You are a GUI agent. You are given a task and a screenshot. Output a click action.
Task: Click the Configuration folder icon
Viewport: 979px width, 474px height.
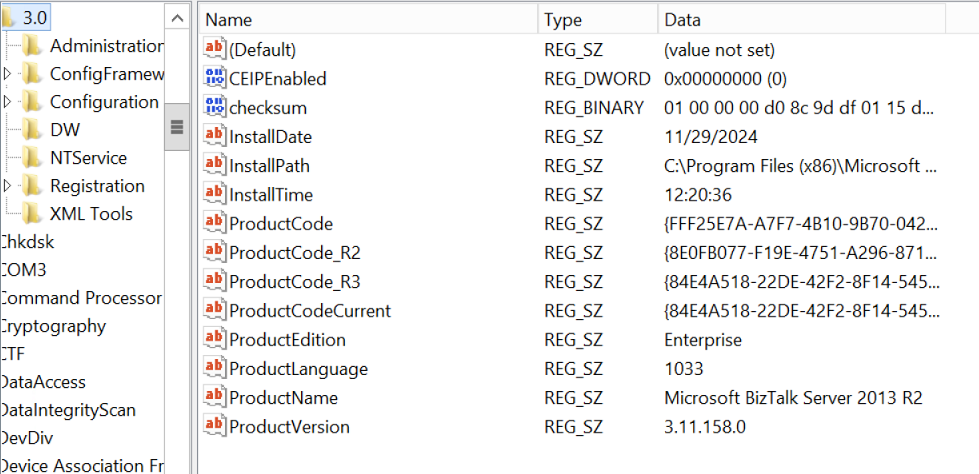[x=31, y=102]
